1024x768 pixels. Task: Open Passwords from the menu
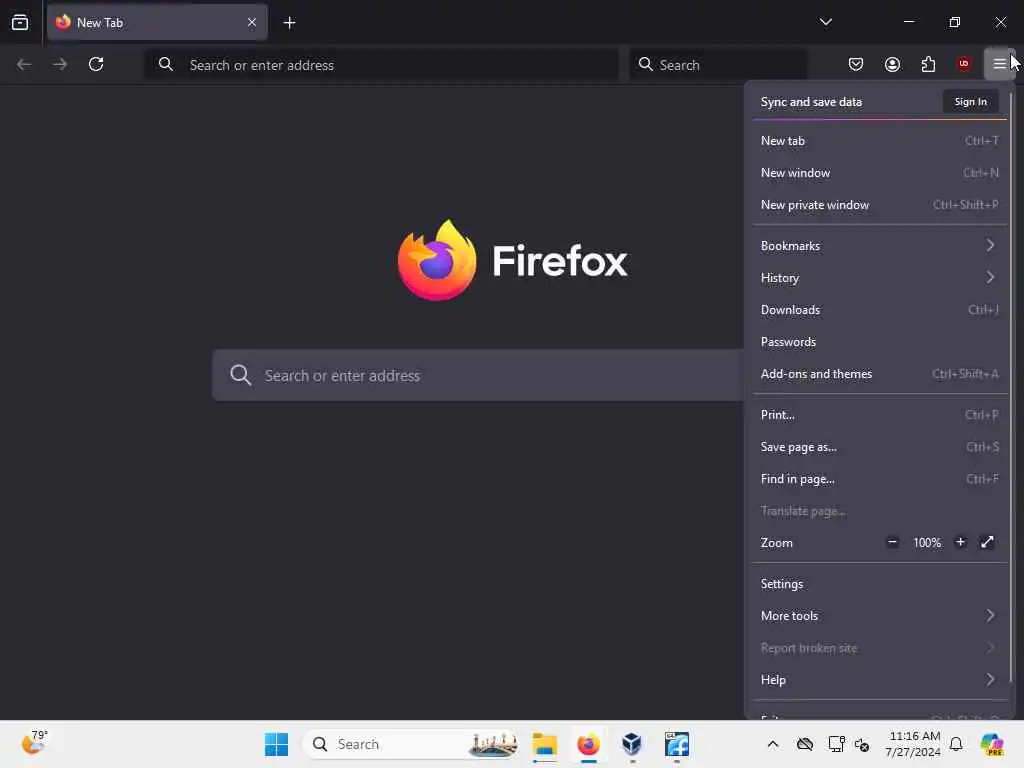tap(880, 342)
